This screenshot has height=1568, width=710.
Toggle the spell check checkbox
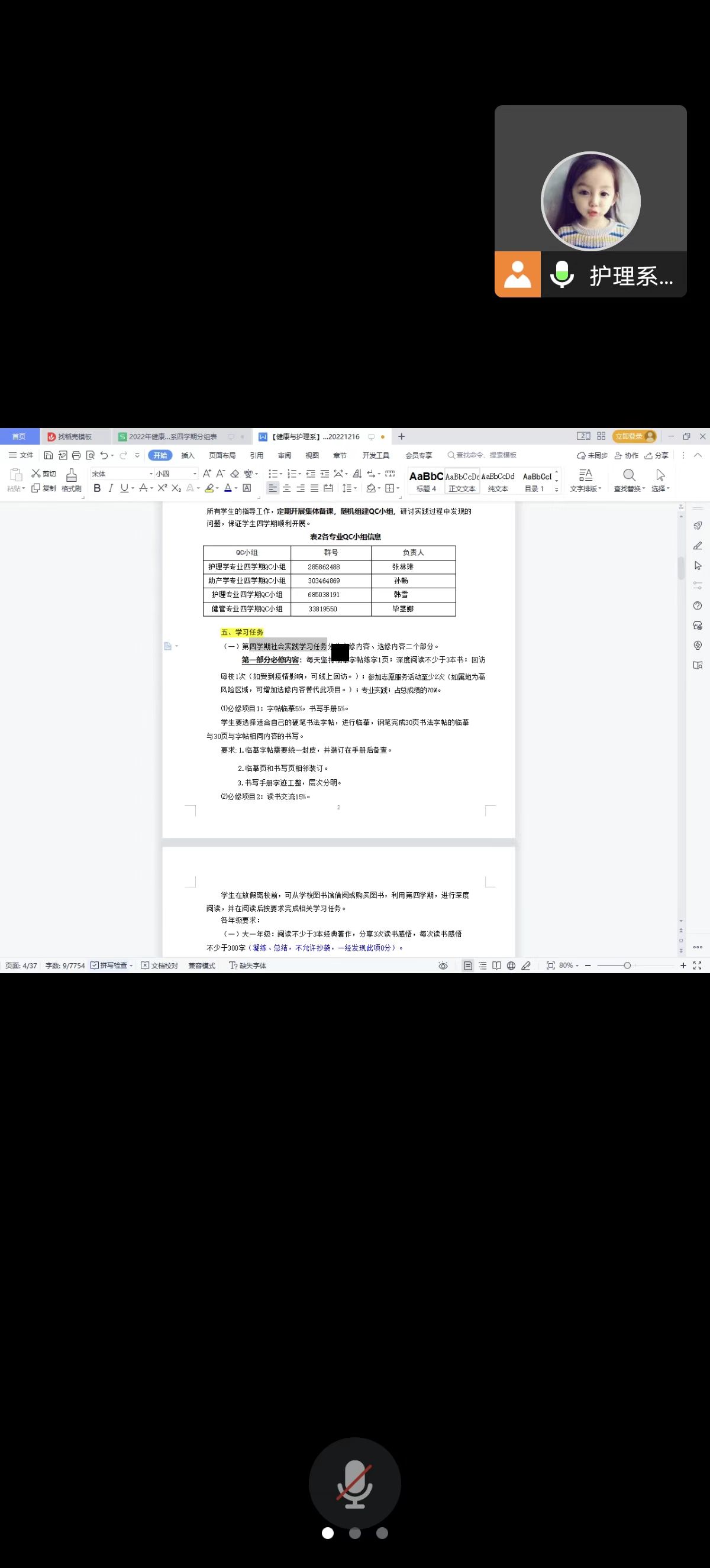(x=95, y=966)
